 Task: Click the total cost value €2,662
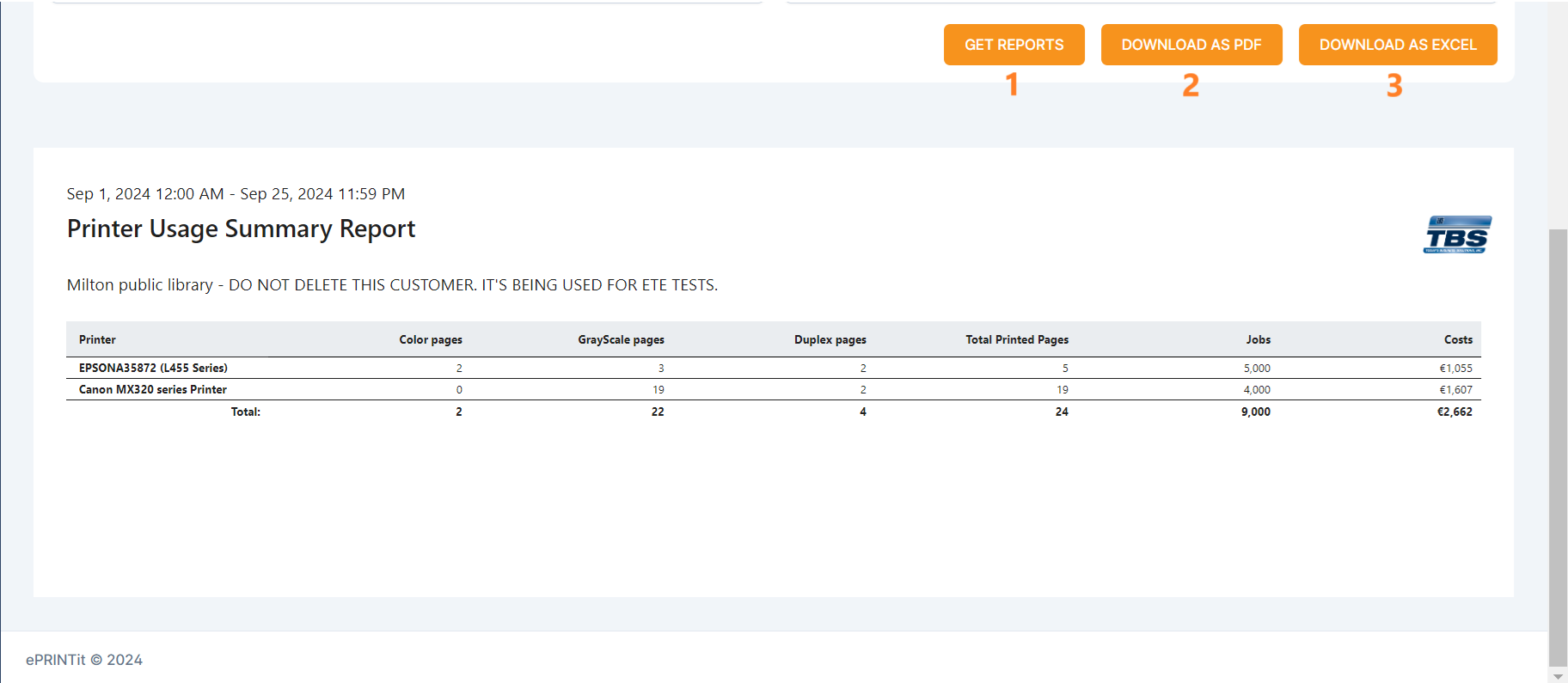point(1455,412)
